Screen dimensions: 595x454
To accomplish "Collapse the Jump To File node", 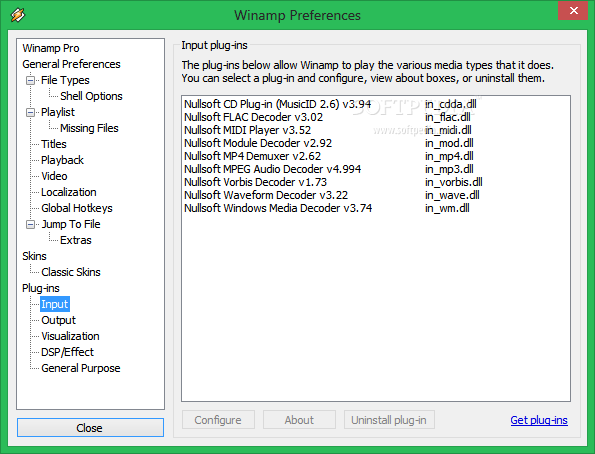I will pyautogui.click(x=30, y=224).
